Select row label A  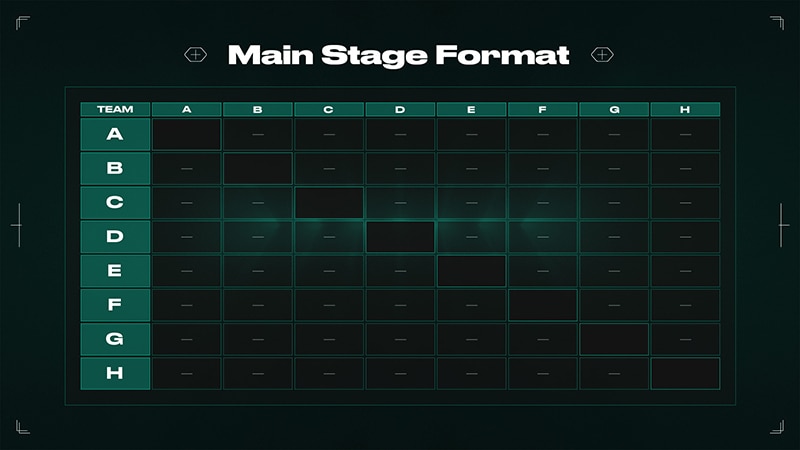(115, 135)
